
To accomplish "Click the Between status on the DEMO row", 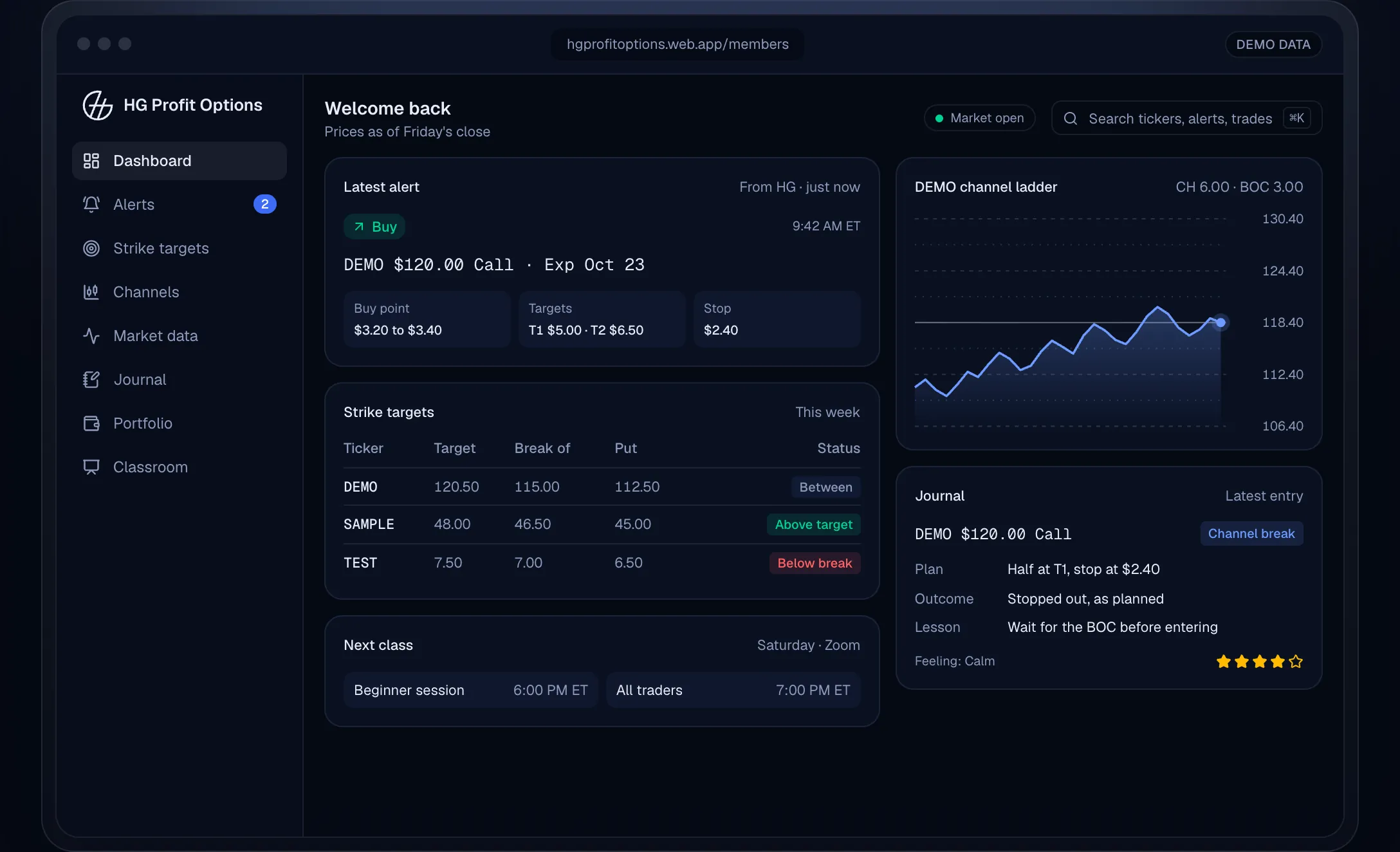I will tap(825, 487).
